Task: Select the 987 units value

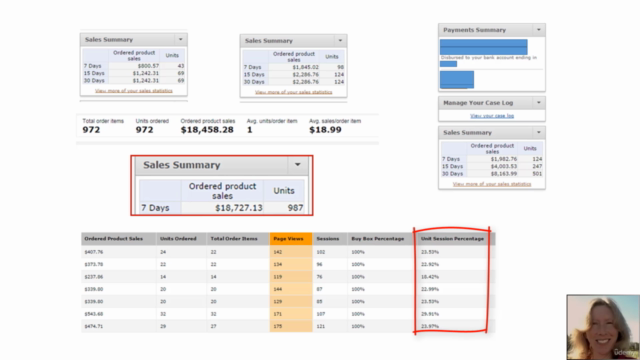Action: click(295, 208)
